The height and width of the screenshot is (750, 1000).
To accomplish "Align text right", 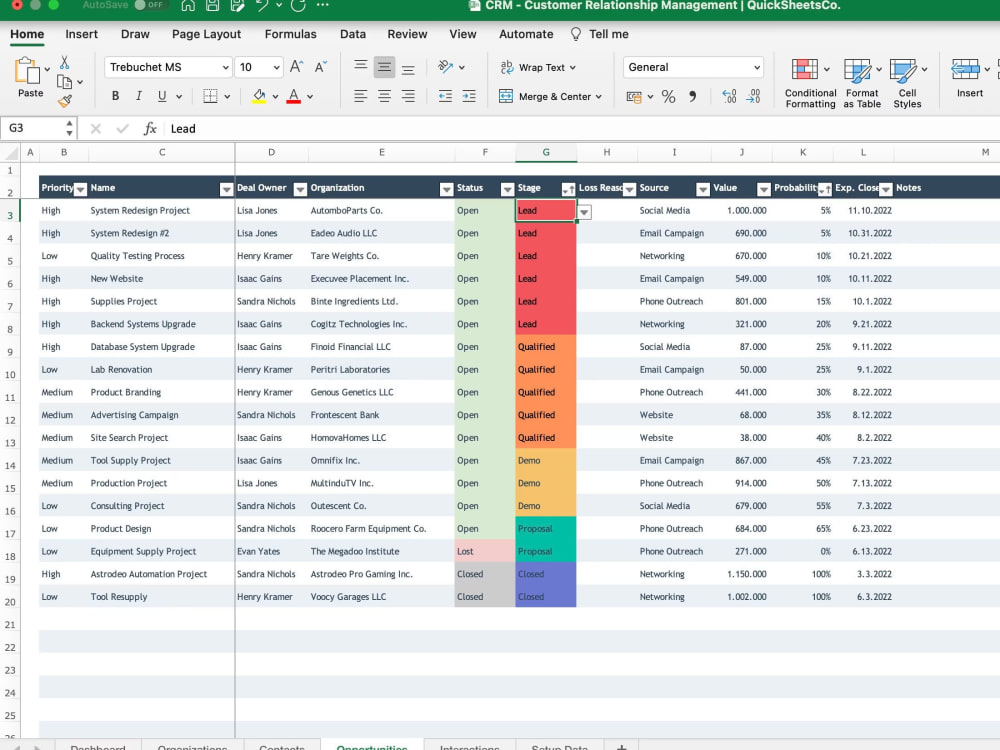I will tap(408, 96).
